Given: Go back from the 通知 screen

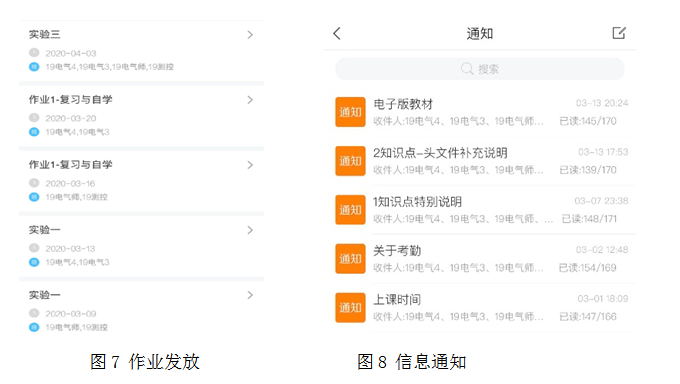Looking at the screenshot, I should coord(337,33).
